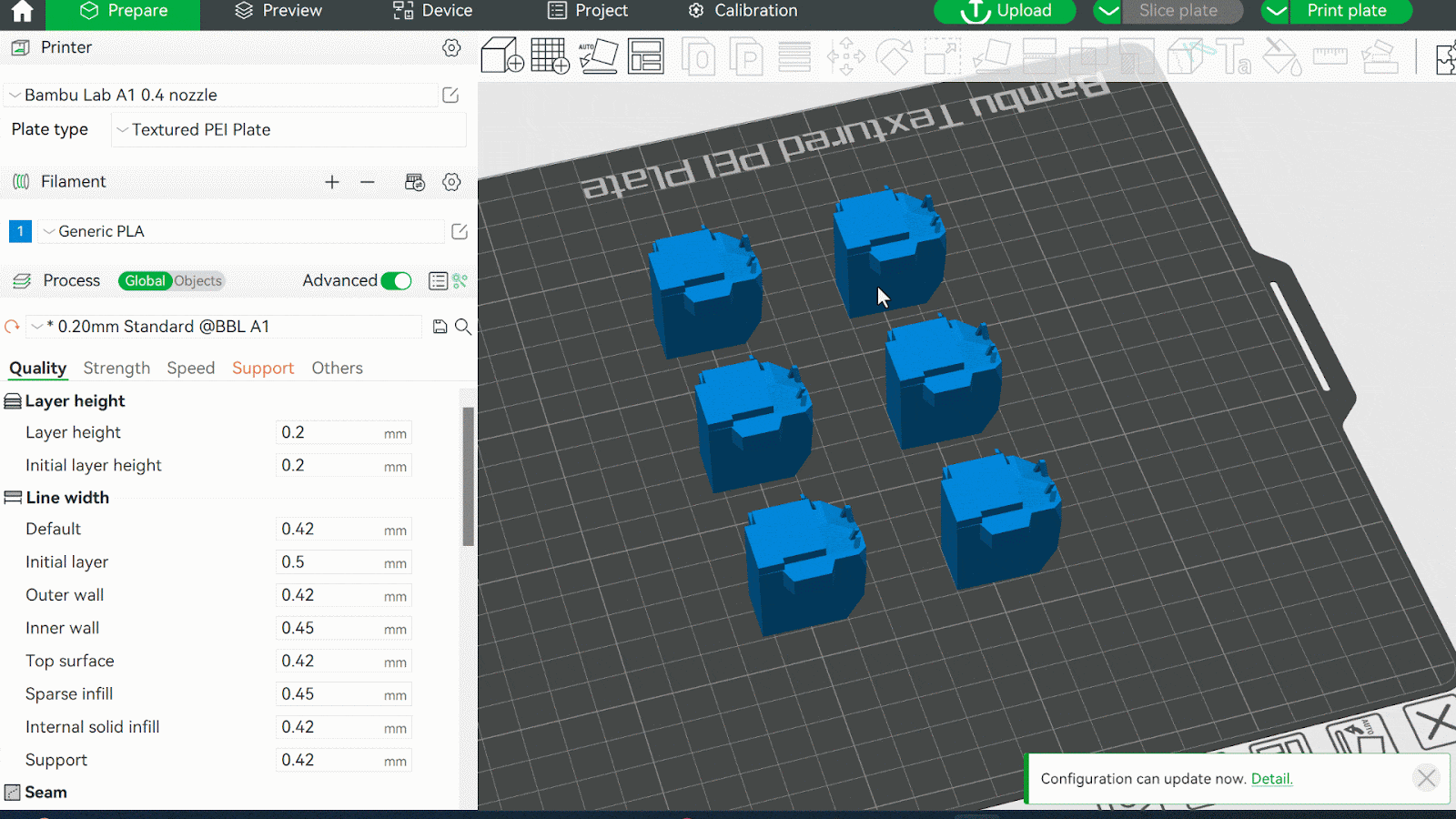Open the Generic PLA filament dropdown
This screenshot has height=819, width=1456.
(241, 232)
